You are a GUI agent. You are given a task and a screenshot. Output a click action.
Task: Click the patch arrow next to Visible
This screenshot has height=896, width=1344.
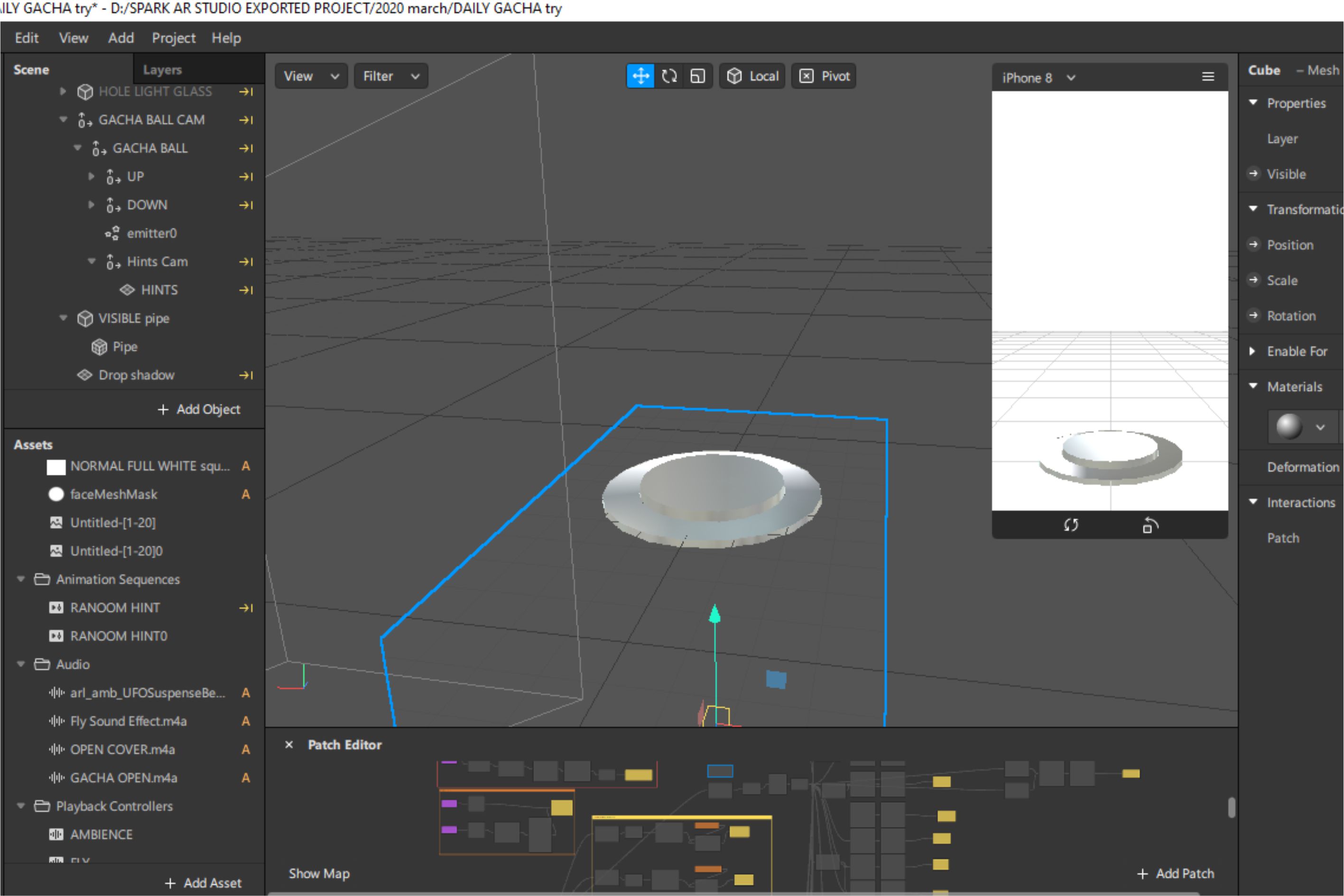point(1254,173)
